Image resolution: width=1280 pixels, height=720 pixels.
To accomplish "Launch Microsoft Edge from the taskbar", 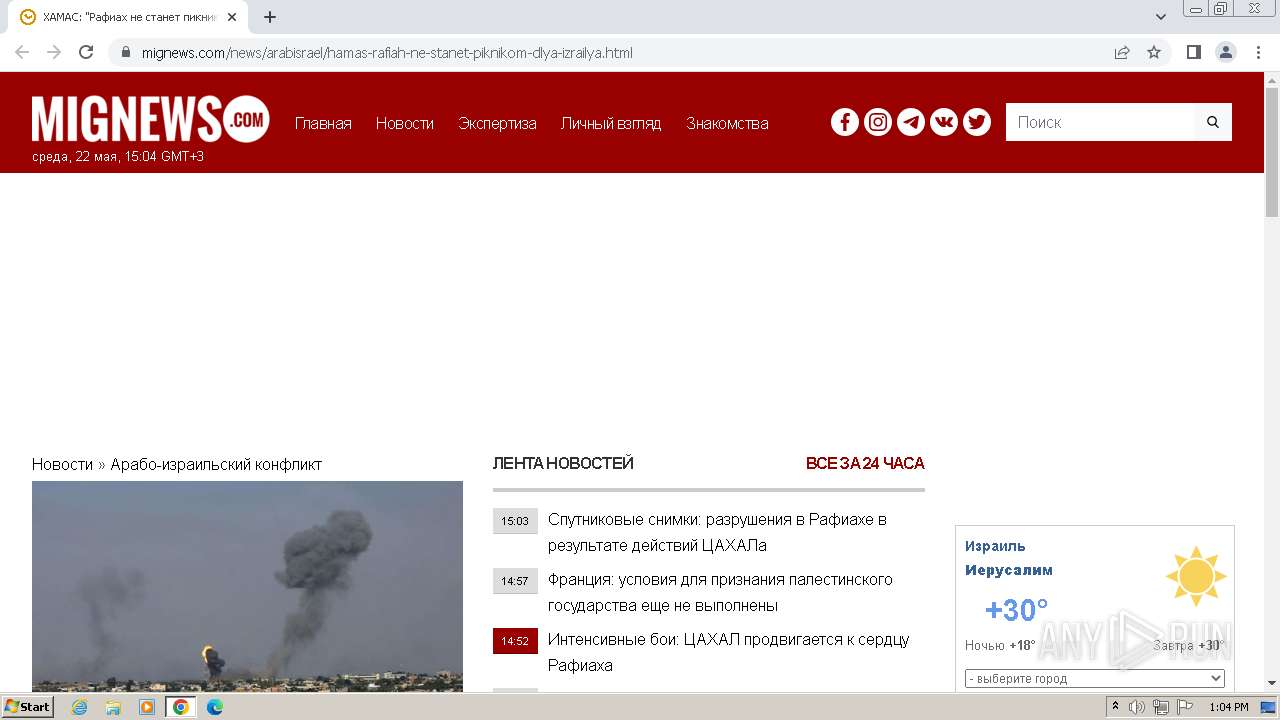I will (215, 707).
